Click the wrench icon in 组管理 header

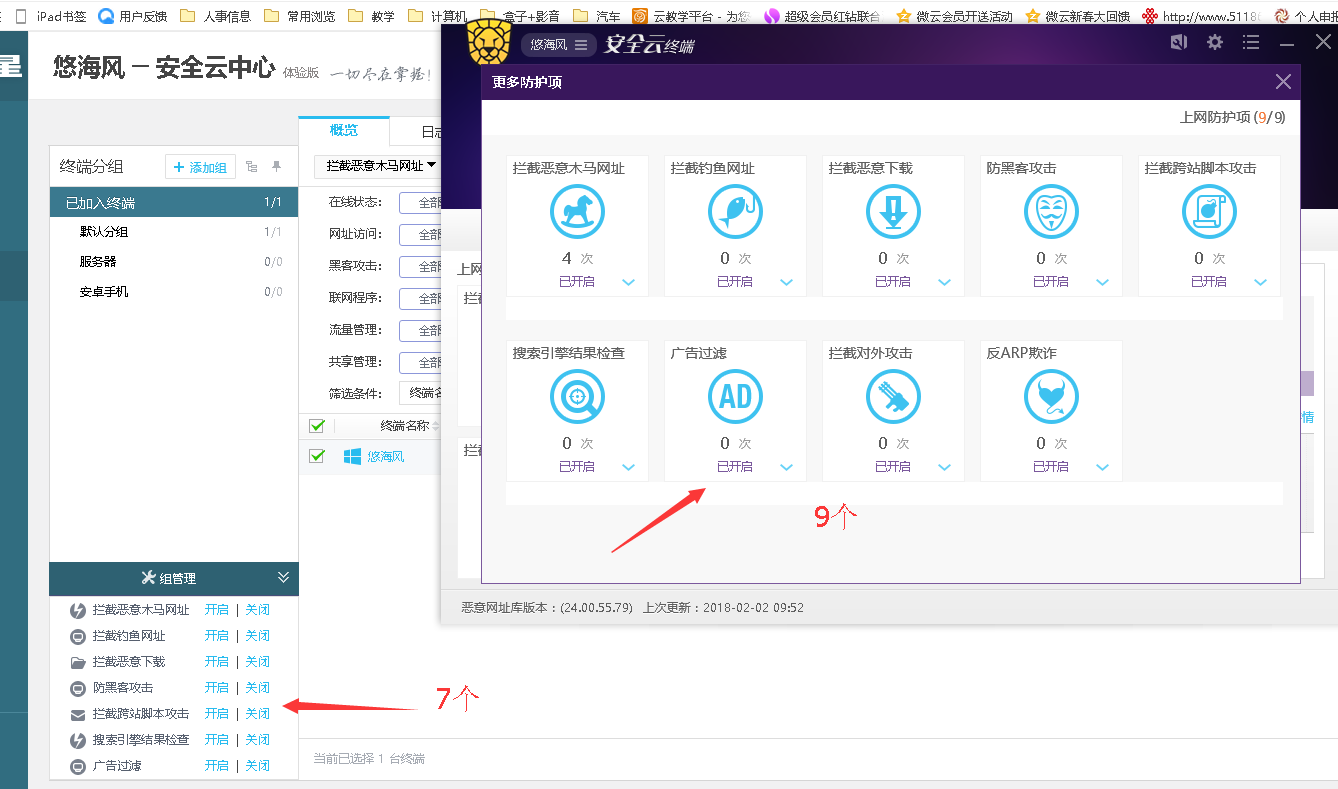tap(149, 578)
